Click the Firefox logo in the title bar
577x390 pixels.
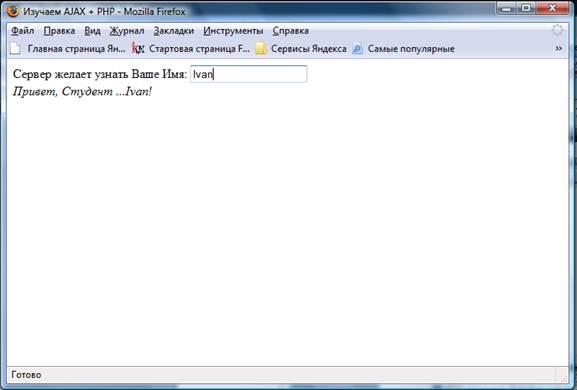13,11
